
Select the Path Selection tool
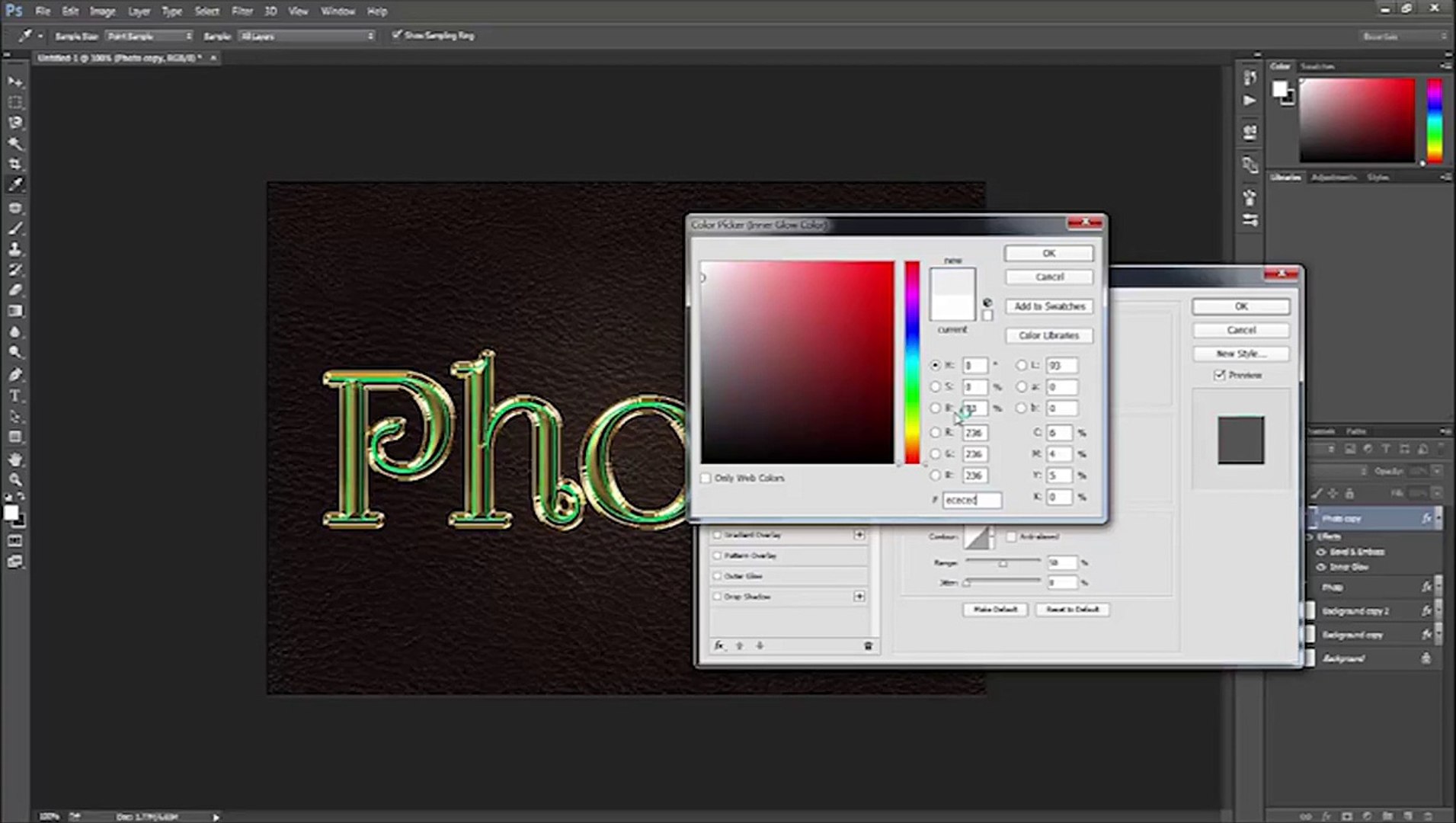tap(15, 416)
